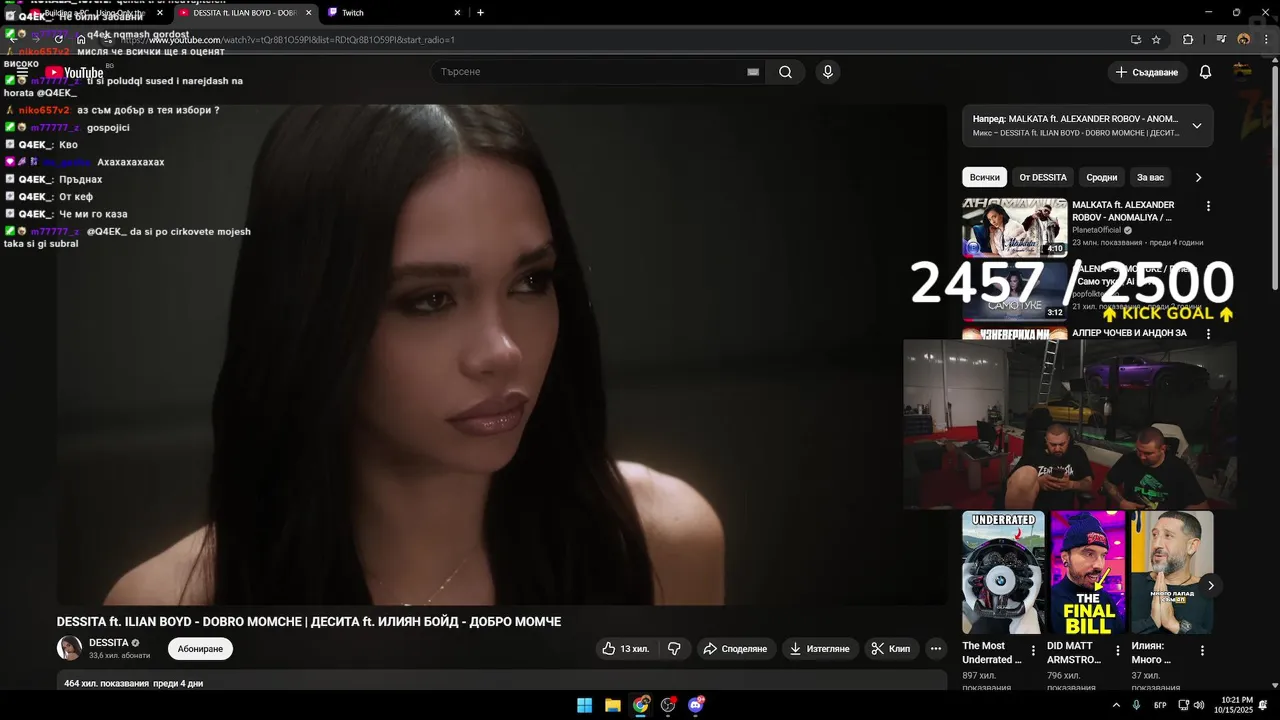Click the Chrome taskbar icon
This screenshot has width=1280, height=720.
coord(640,705)
